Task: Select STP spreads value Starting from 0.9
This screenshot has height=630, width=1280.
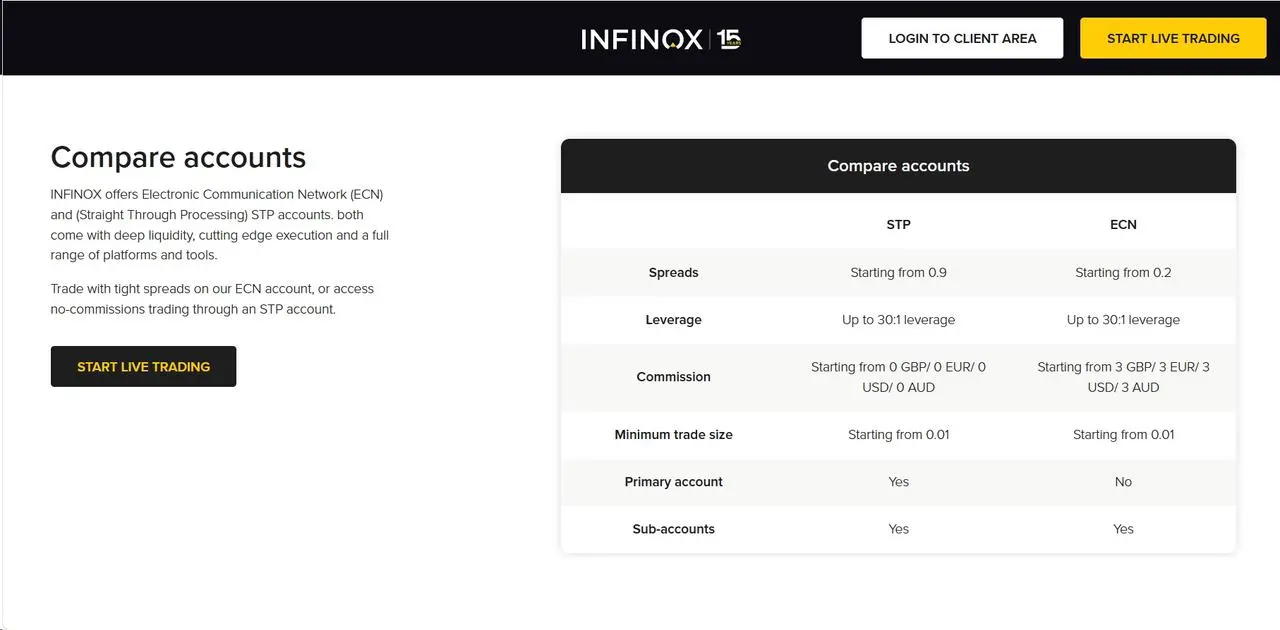Action: pyautogui.click(x=898, y=272)
